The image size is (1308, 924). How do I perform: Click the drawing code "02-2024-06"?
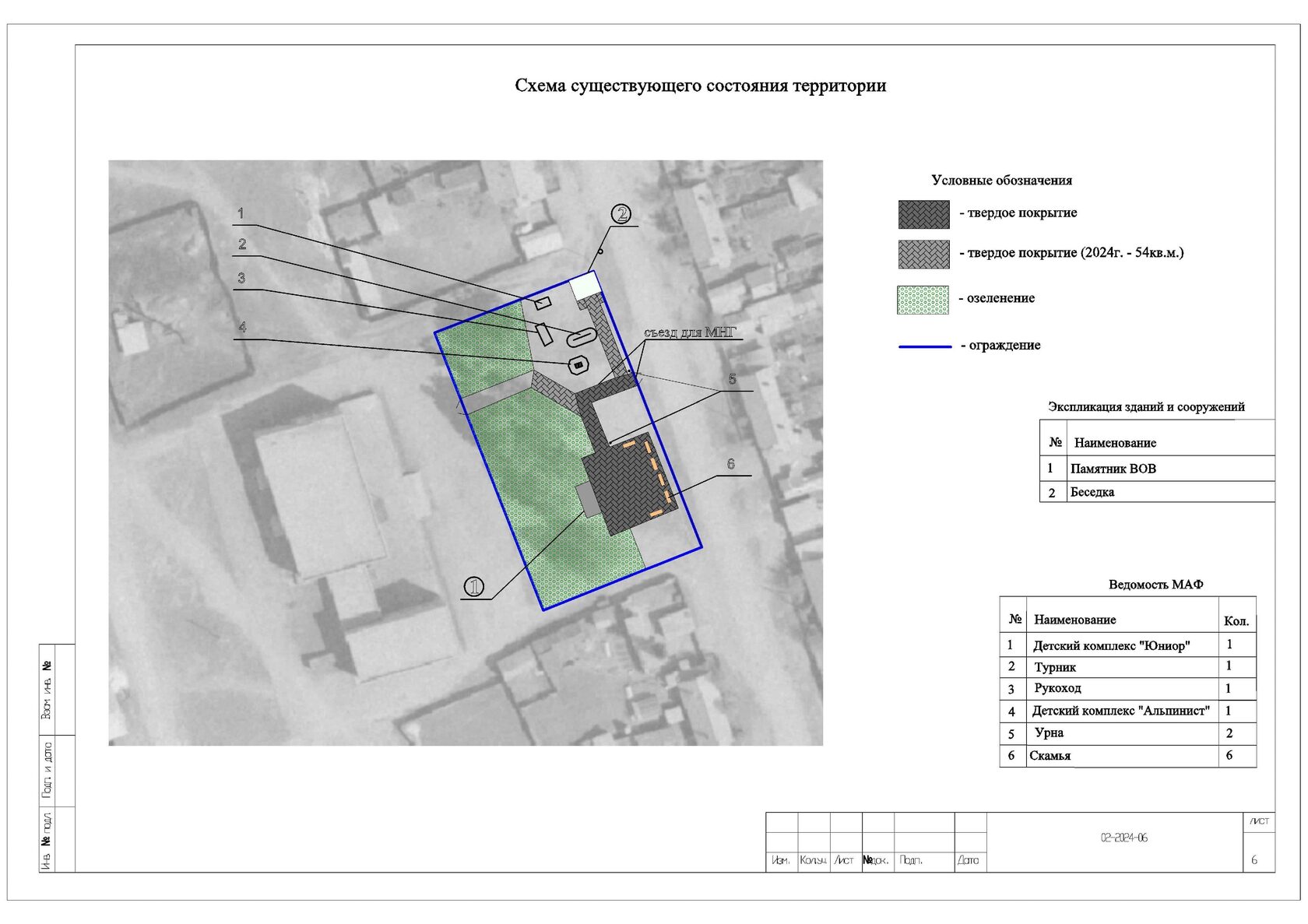[x=1123, y=838]
